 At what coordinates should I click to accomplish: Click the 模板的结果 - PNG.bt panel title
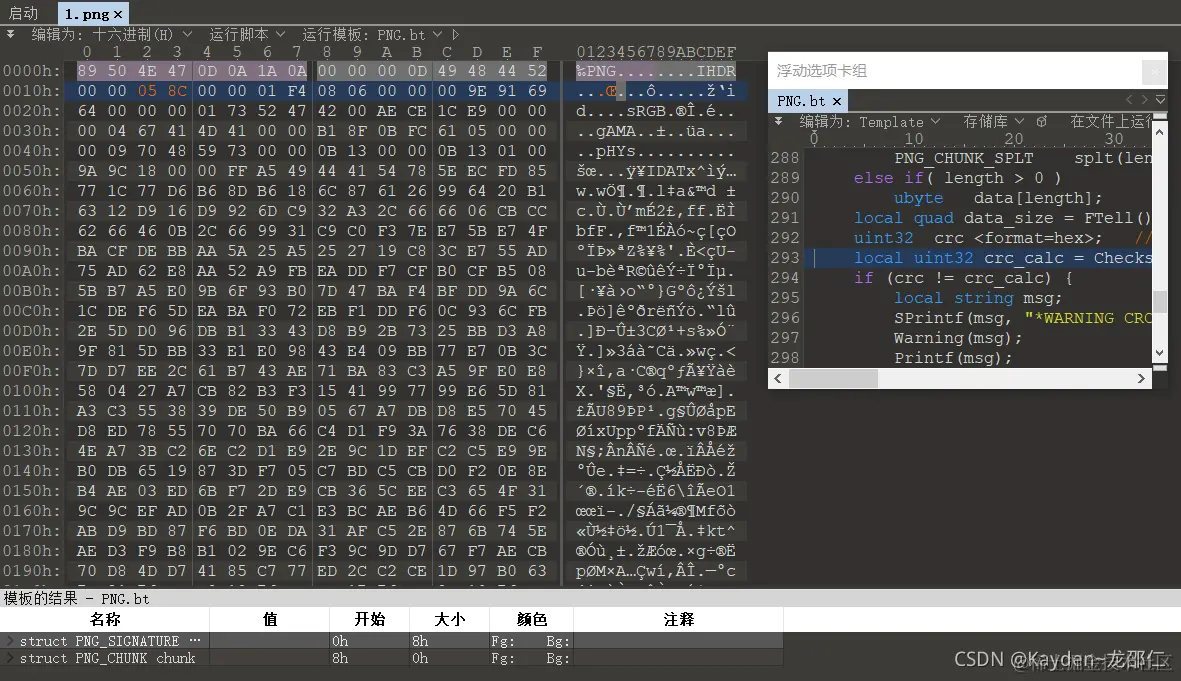76,599
